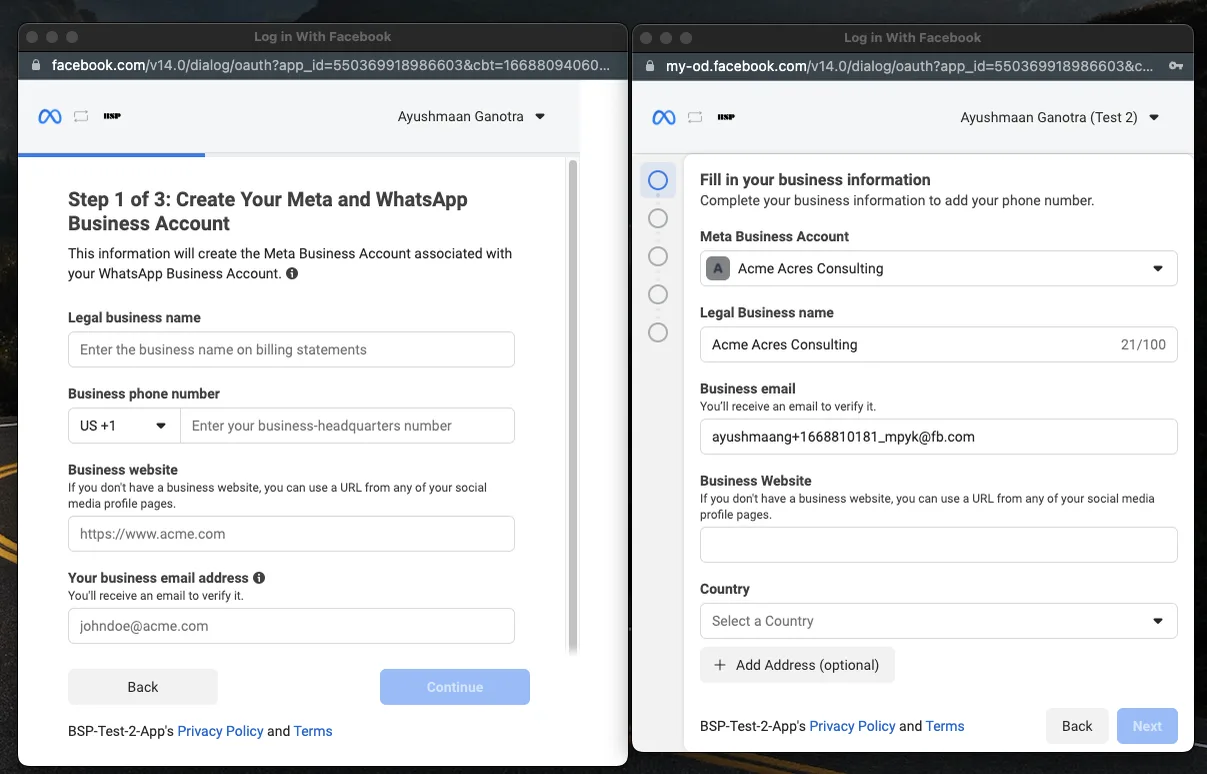1207x774 pixels.
Task: Click the plus icon in Add Address button
Action: pyautogui.click(x=719, y=665)
